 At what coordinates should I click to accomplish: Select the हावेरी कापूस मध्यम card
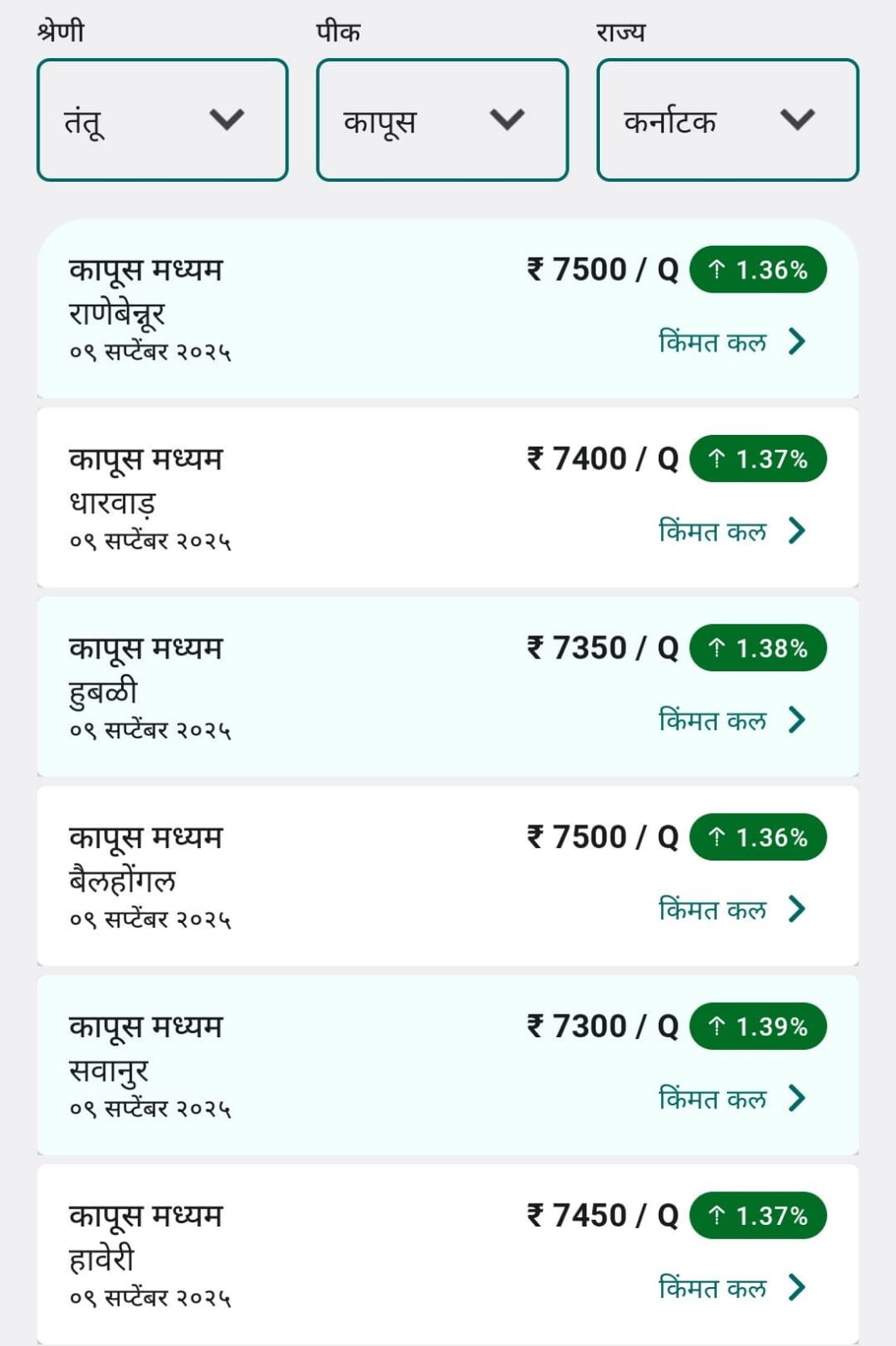pyautogui.click(x=448, y=1254)
